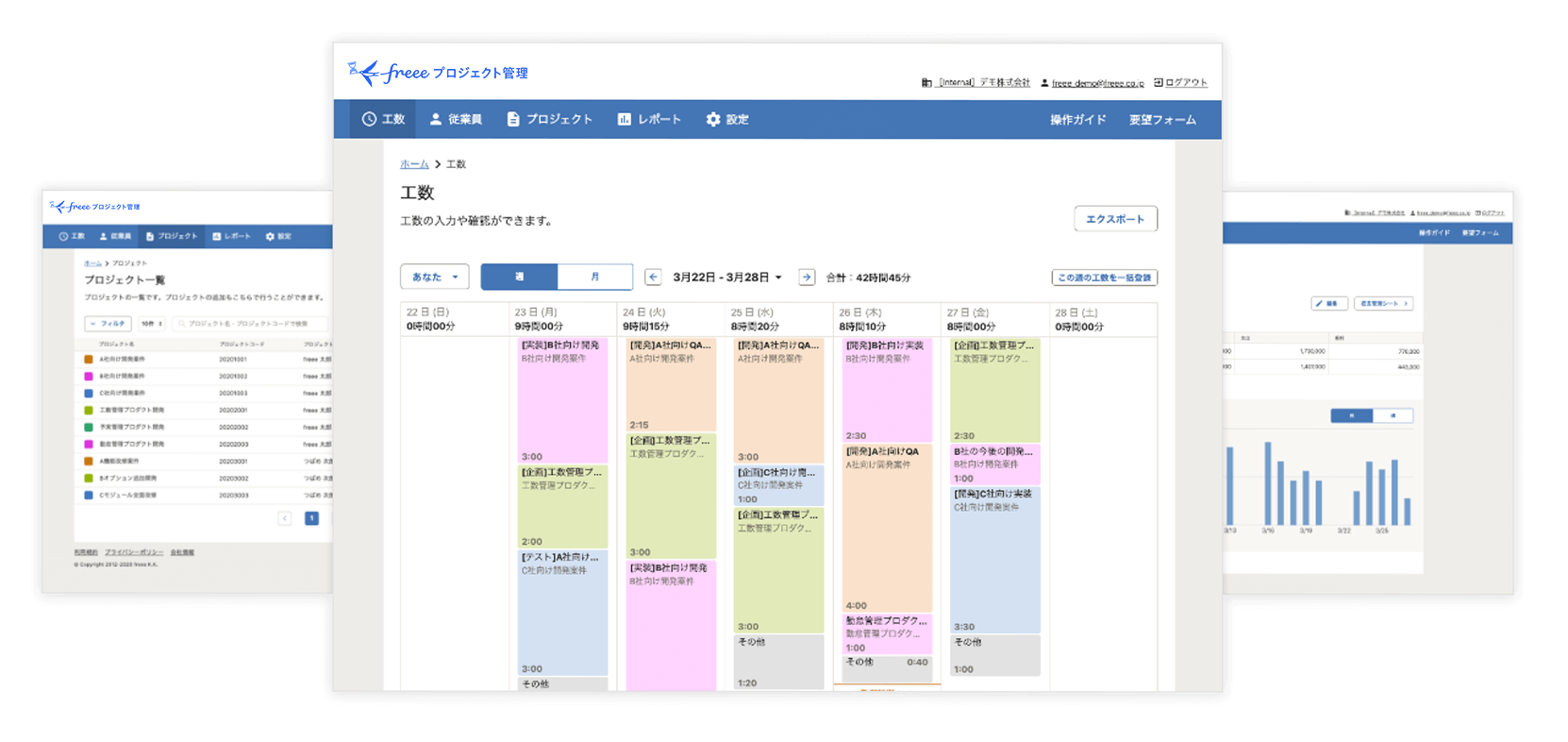Click pencil edit button in report window
The image size is (1568, 742).
click(1329, 304)
